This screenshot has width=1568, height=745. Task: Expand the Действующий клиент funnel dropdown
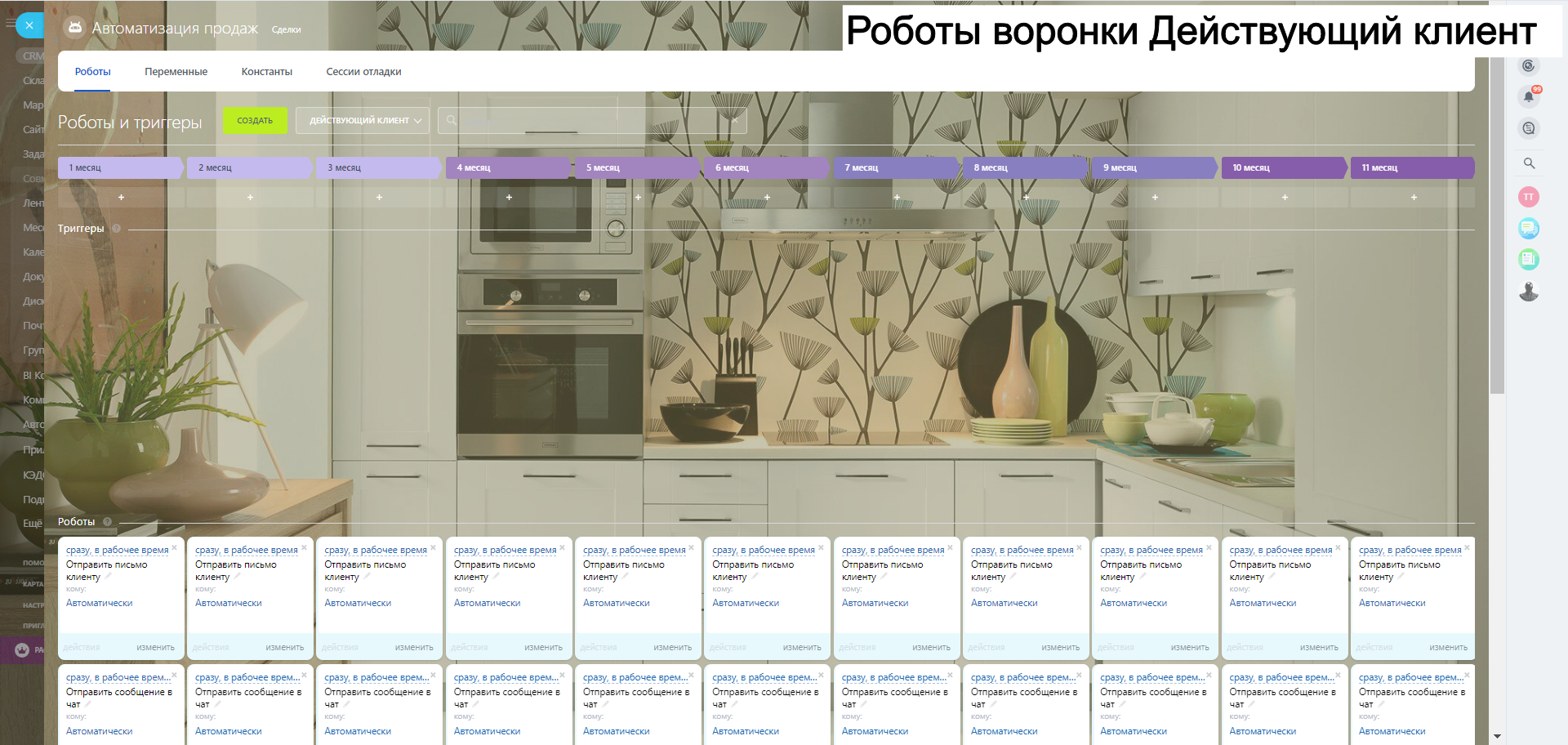[x=364, y=121]
